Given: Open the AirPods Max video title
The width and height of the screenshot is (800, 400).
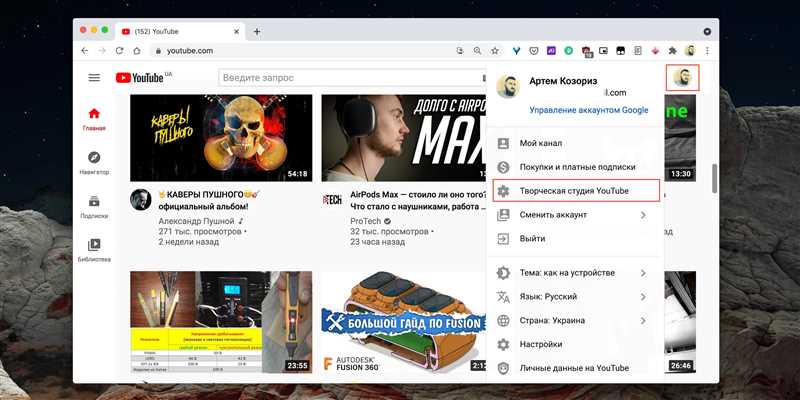Looking at the screenshot, I should (x=417, y=201).
